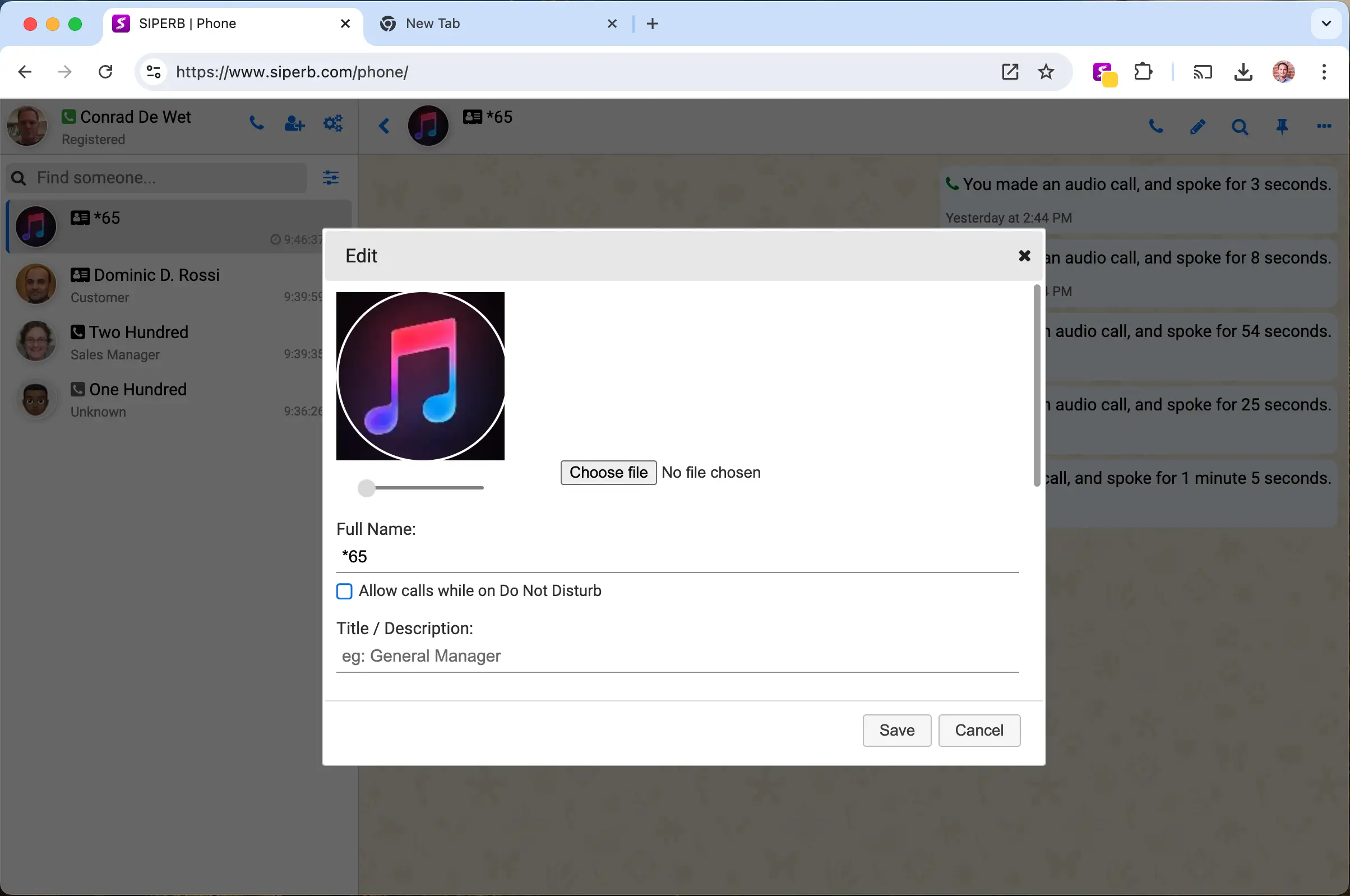The height and width of the screenshot is (896, 1350).
Task: Open the more options ellipsis menu
Action: [x=1324, y=126]
